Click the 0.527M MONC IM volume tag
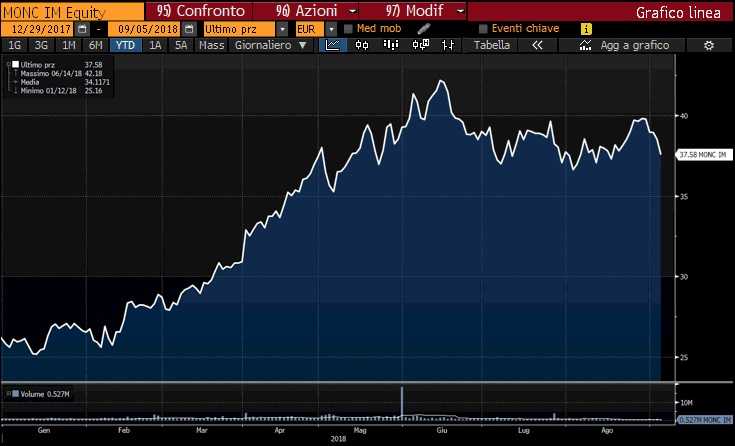Image resolution: width=735 pixels, height=446 pixels. pos(705,420)
